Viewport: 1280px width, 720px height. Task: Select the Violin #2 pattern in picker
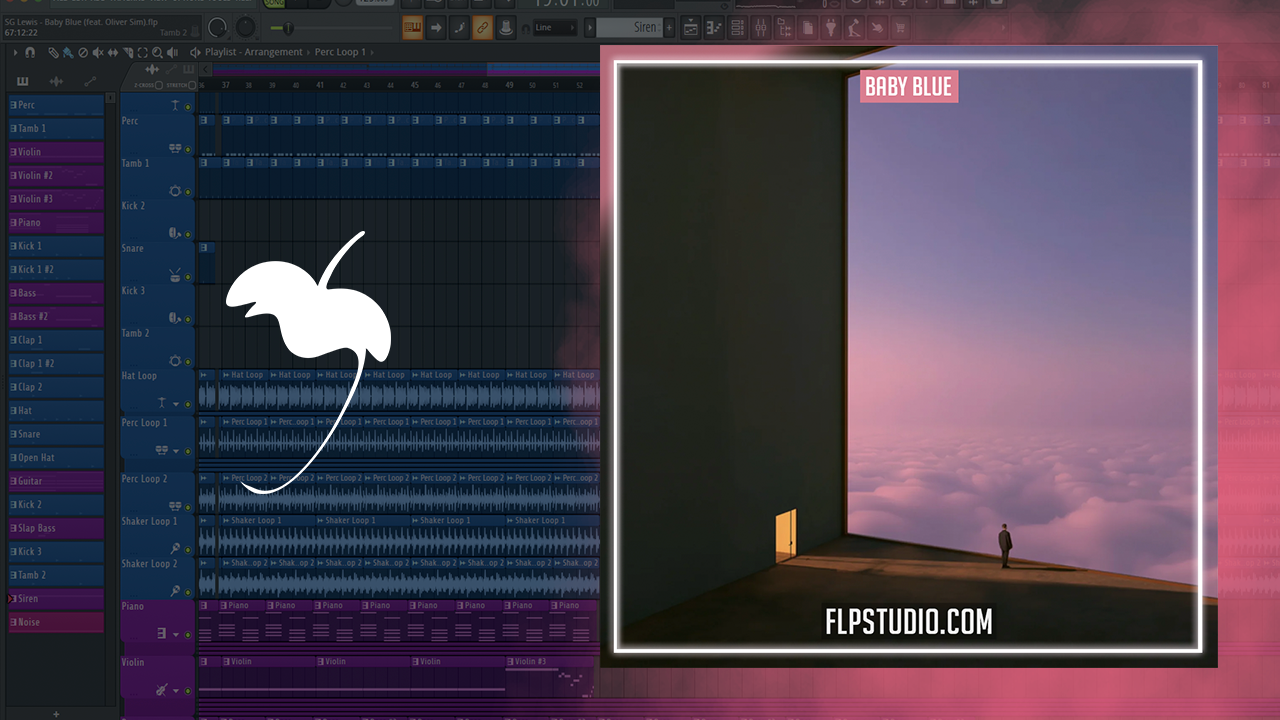(x=55, y=176)
